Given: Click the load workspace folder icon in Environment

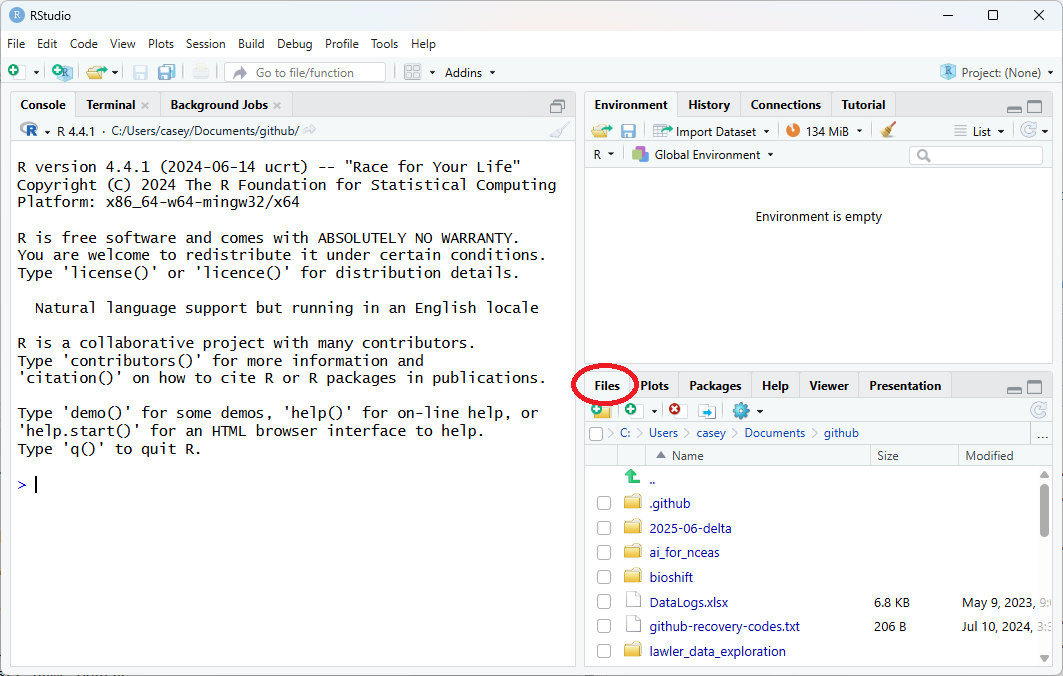Looking at the screenshot, I should [x=601, y=131].
